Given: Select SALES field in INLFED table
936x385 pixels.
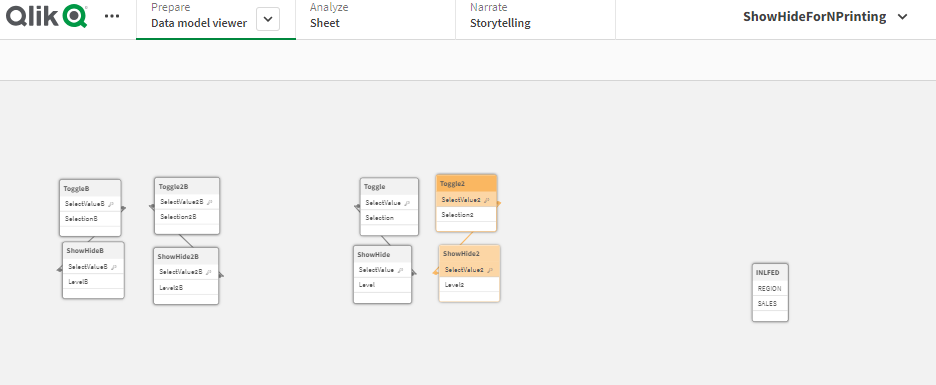Looking at the screenshot, I should (x=770, y=303).
